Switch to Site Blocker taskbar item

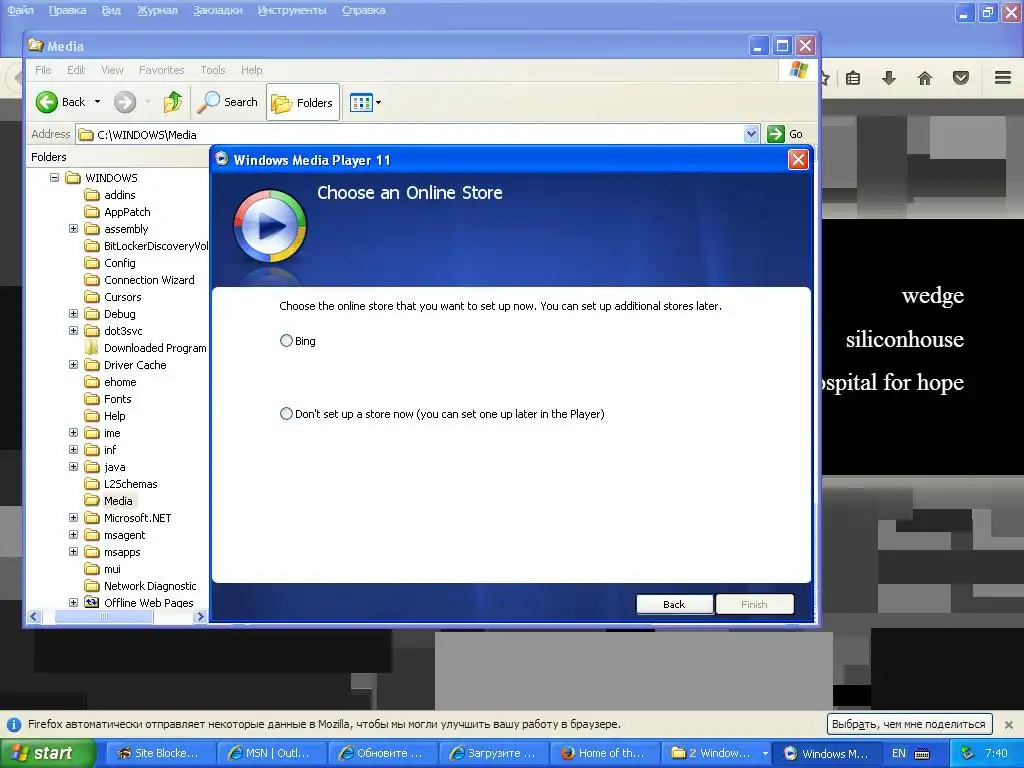(x=161, y=753)
